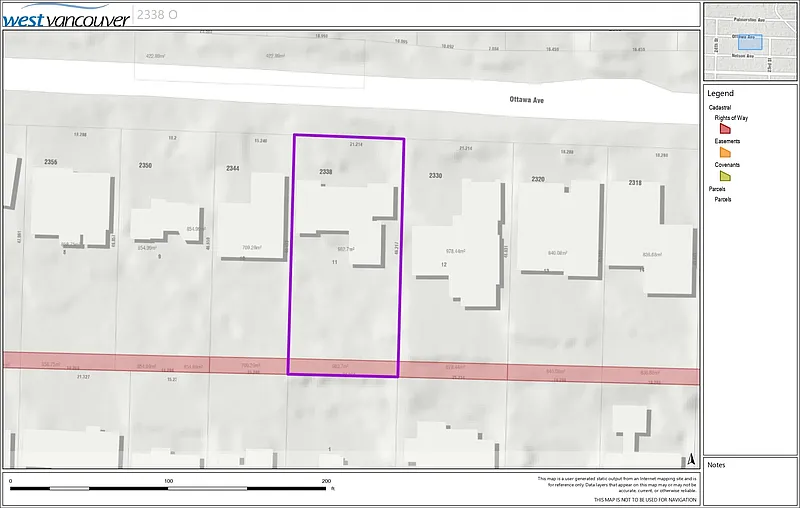This screenshot has height=508, width=800.
Task: Click the 2318 address label
Action: [635, 182]
